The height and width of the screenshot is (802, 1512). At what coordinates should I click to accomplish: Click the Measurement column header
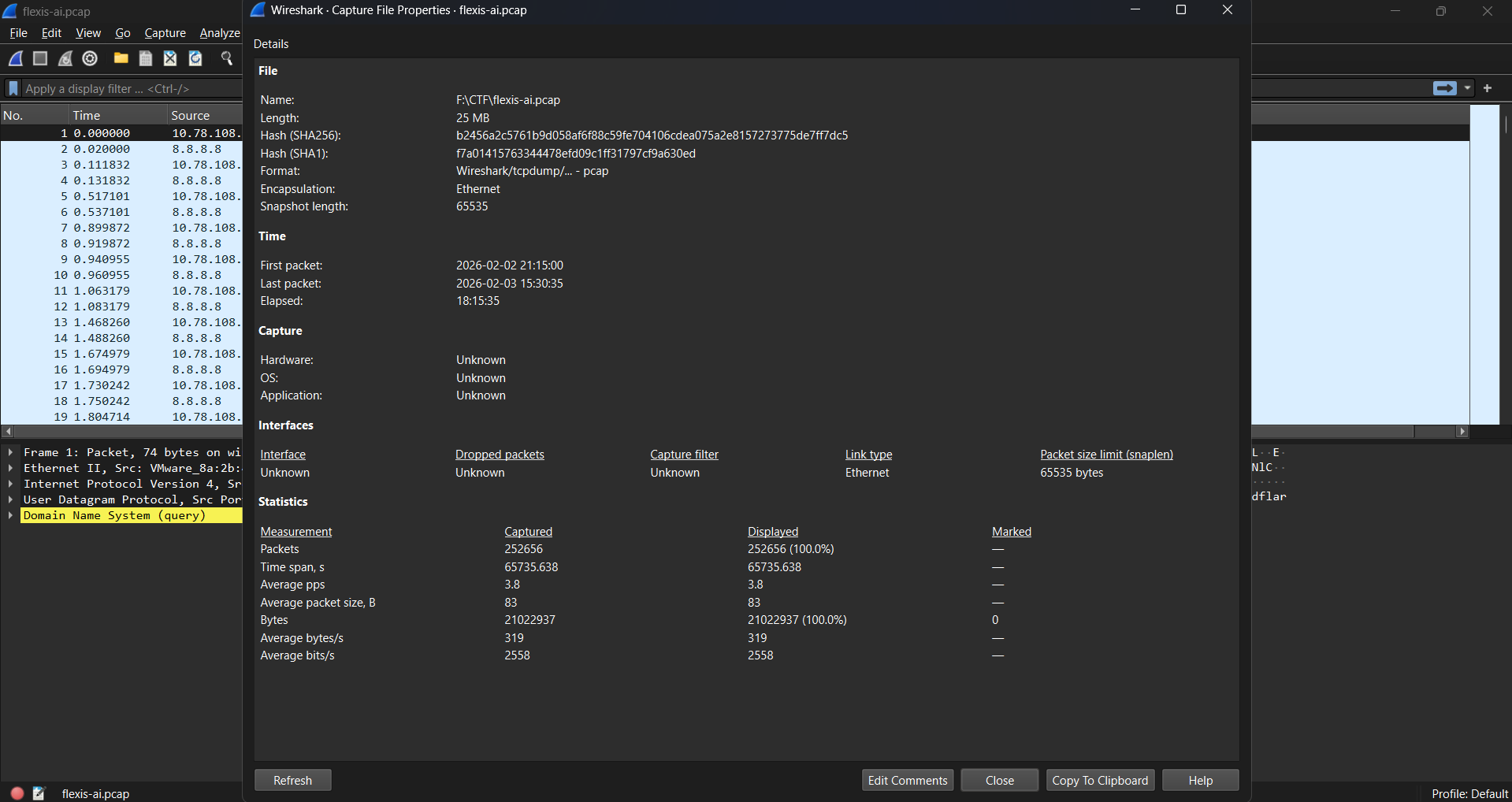(296, 532)
